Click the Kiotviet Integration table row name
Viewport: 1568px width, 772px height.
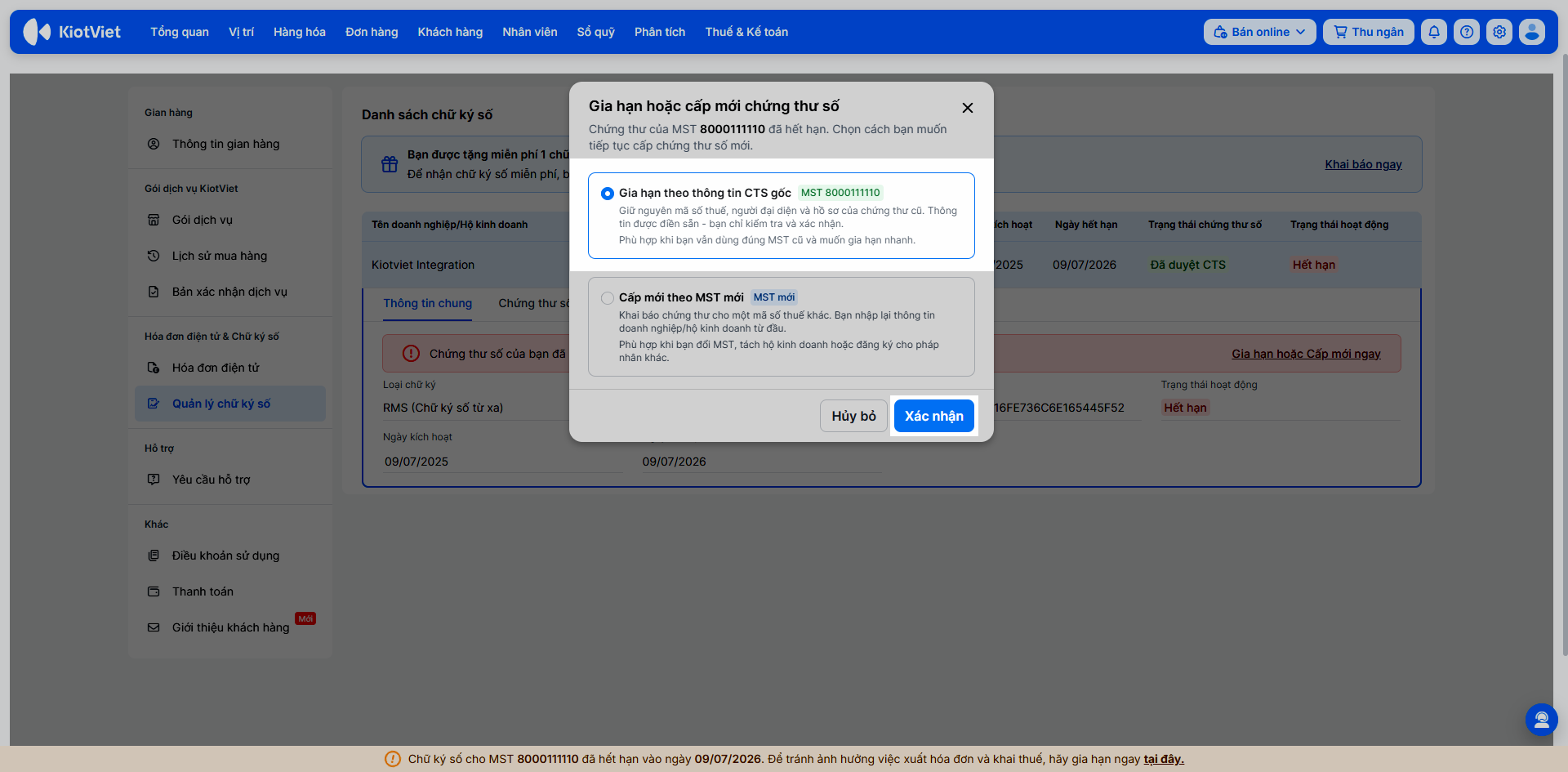coord(423,265)
